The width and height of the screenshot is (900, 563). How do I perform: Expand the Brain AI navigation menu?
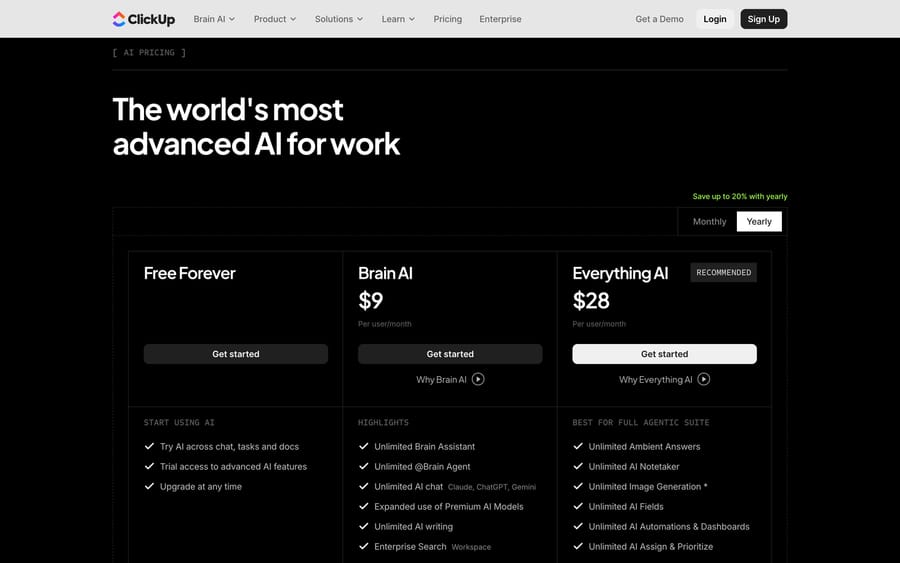[214, 19]
